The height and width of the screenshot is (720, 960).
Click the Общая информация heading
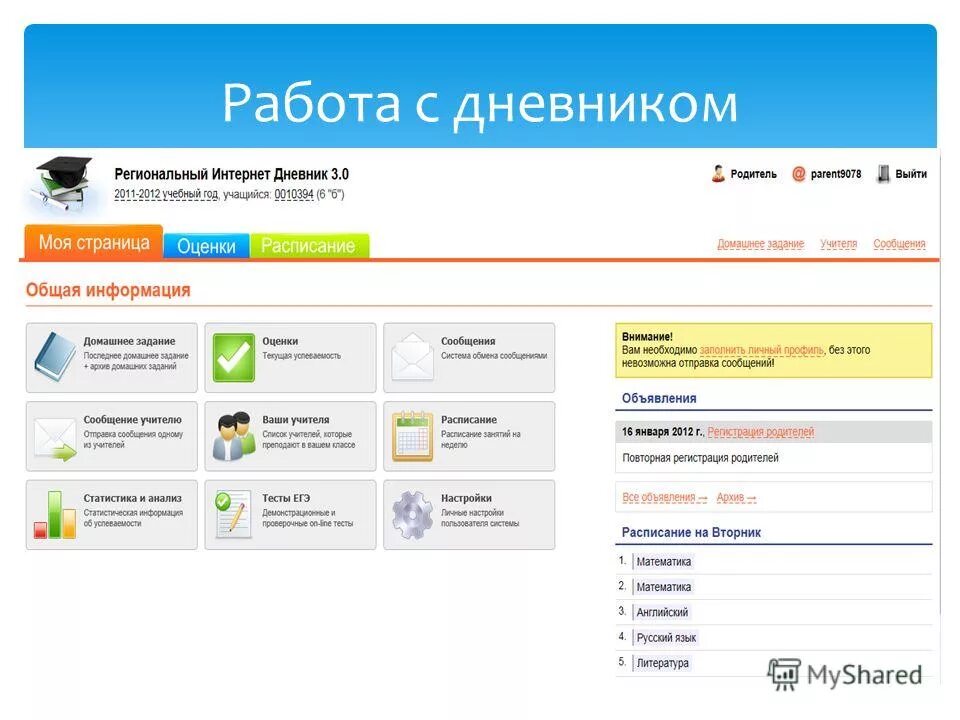(x=108, y=290)
